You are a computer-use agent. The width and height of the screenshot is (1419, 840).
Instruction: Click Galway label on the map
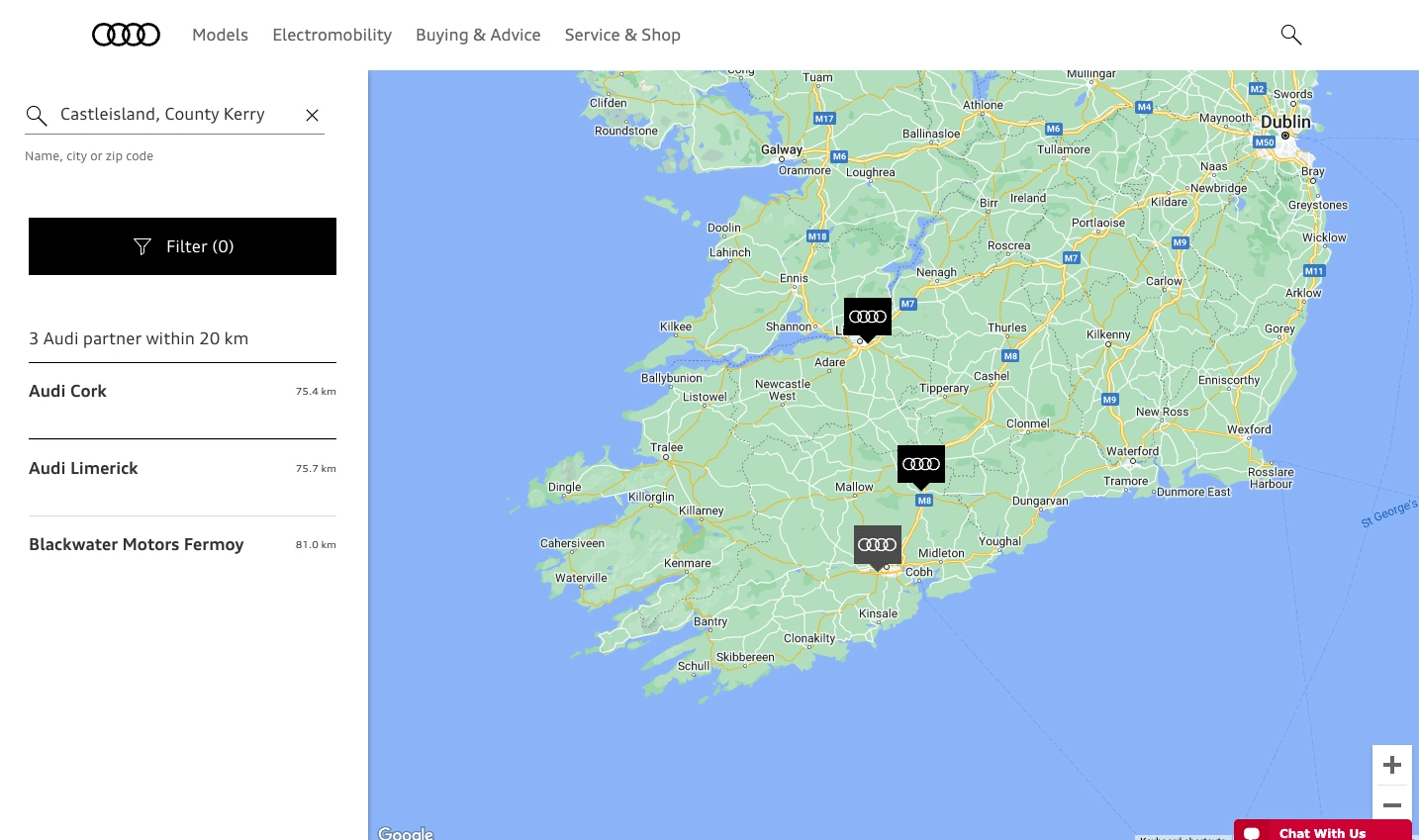782,150
